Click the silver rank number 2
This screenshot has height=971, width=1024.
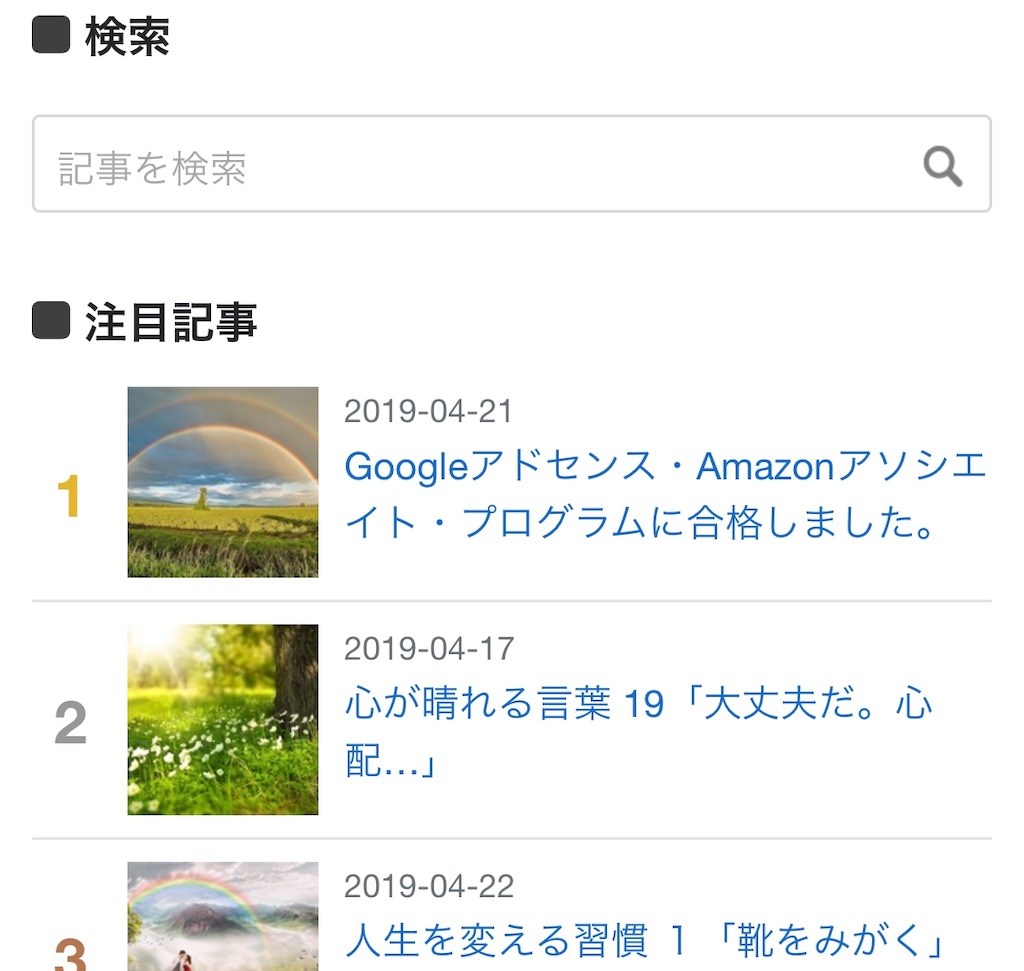pyautogui.click(x=70, y=723)
